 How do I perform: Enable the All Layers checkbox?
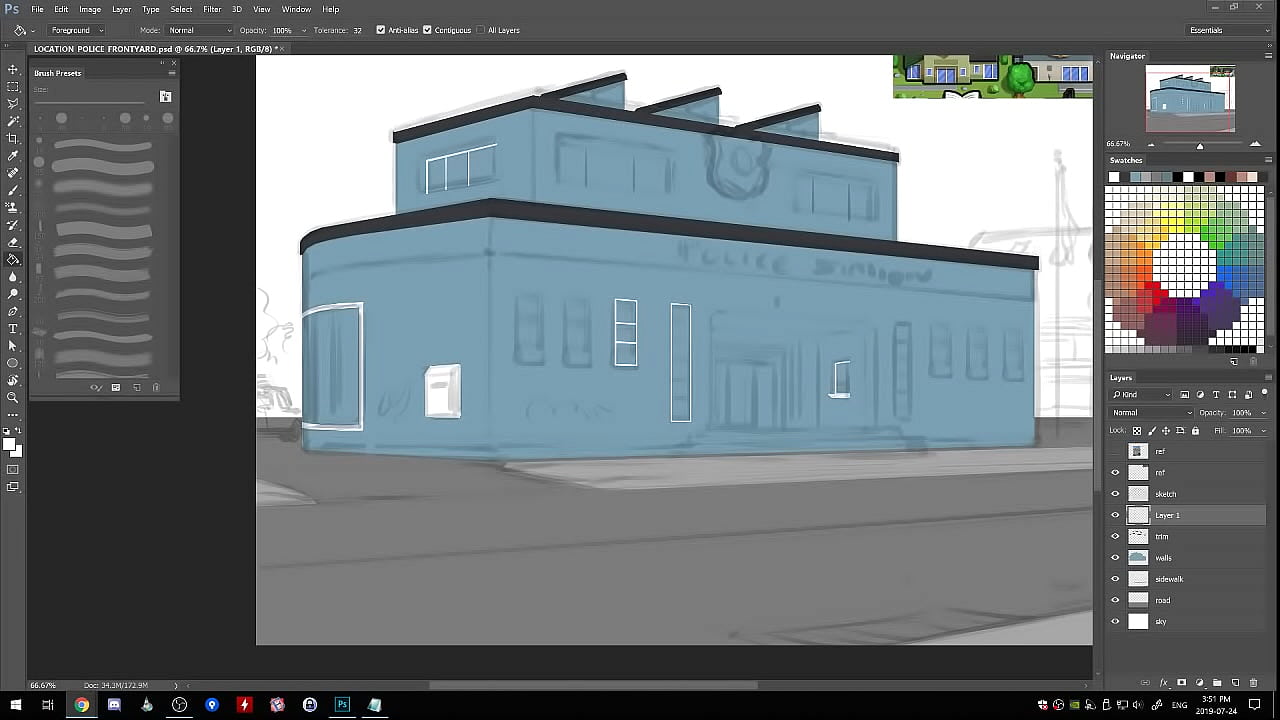point(480,30)
